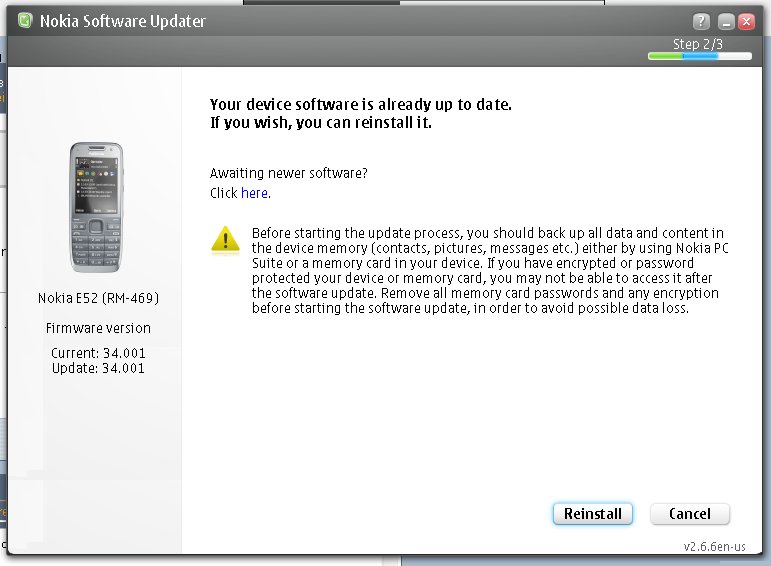Open help via the question mark button
This screenshot has height=566, width=771.
pos(701,21)
